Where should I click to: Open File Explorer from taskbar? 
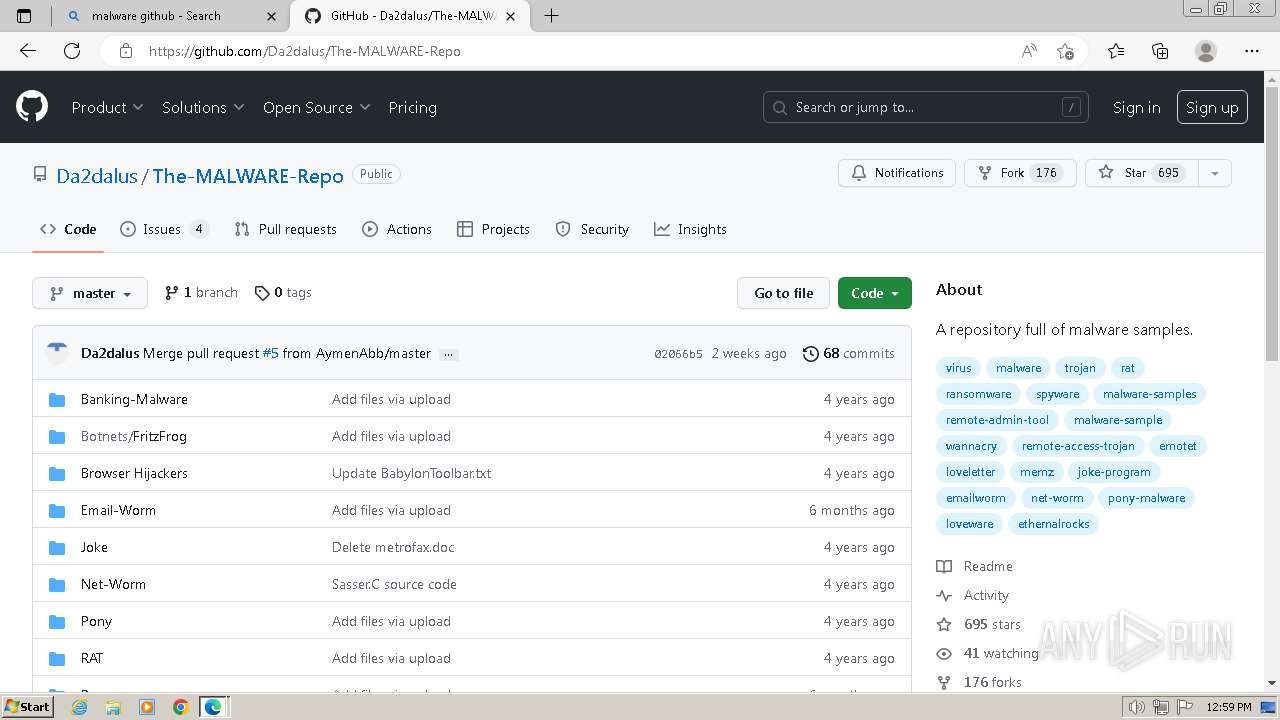click(113, 707)
